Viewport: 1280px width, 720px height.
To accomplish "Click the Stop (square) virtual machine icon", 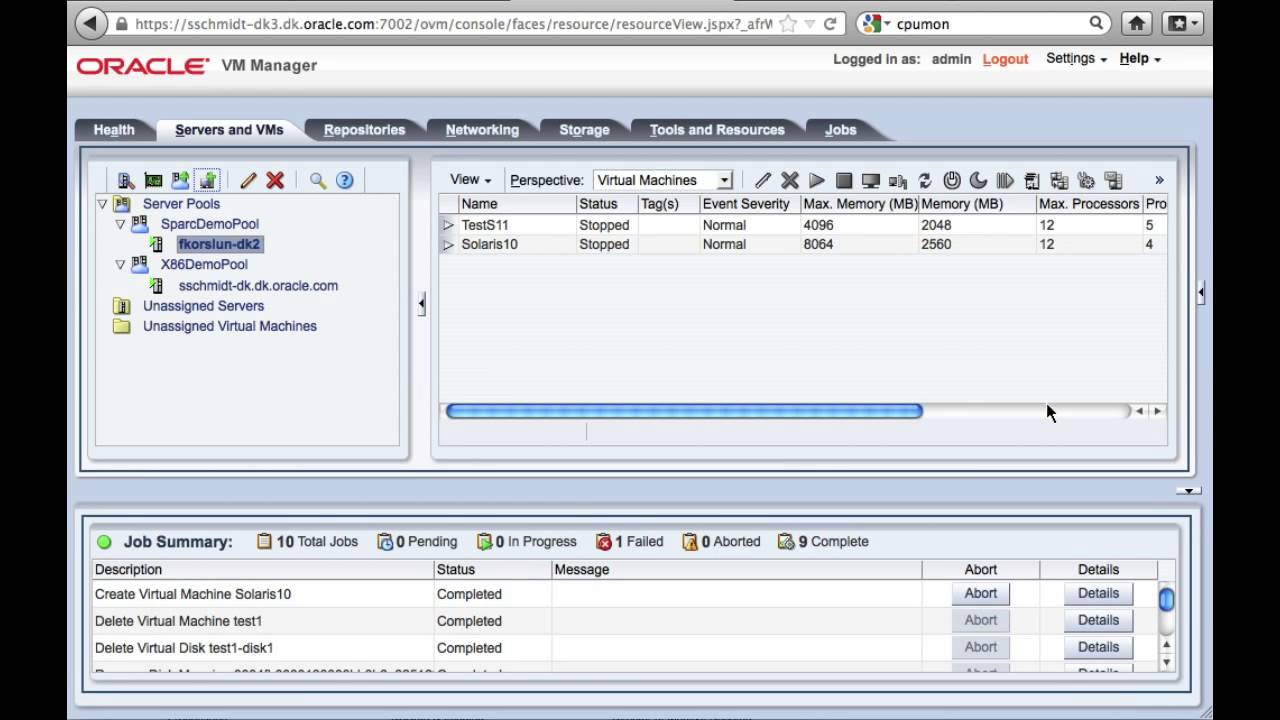I will pos(844,180).
